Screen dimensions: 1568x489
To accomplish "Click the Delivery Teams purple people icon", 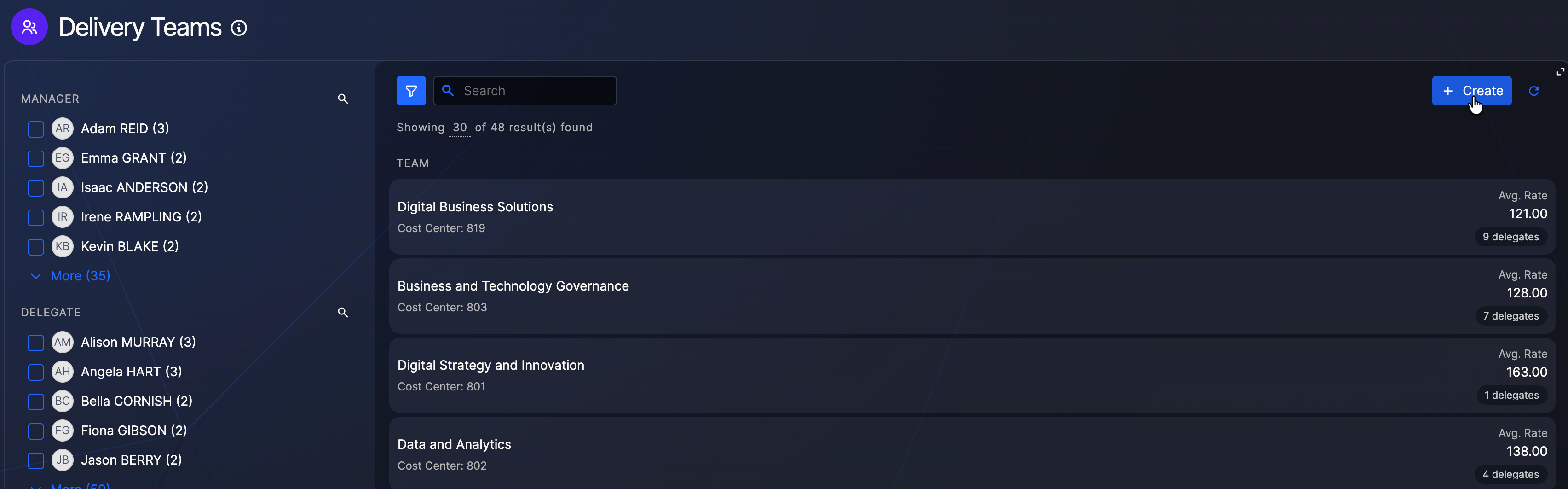I will (x=29, y=28).
